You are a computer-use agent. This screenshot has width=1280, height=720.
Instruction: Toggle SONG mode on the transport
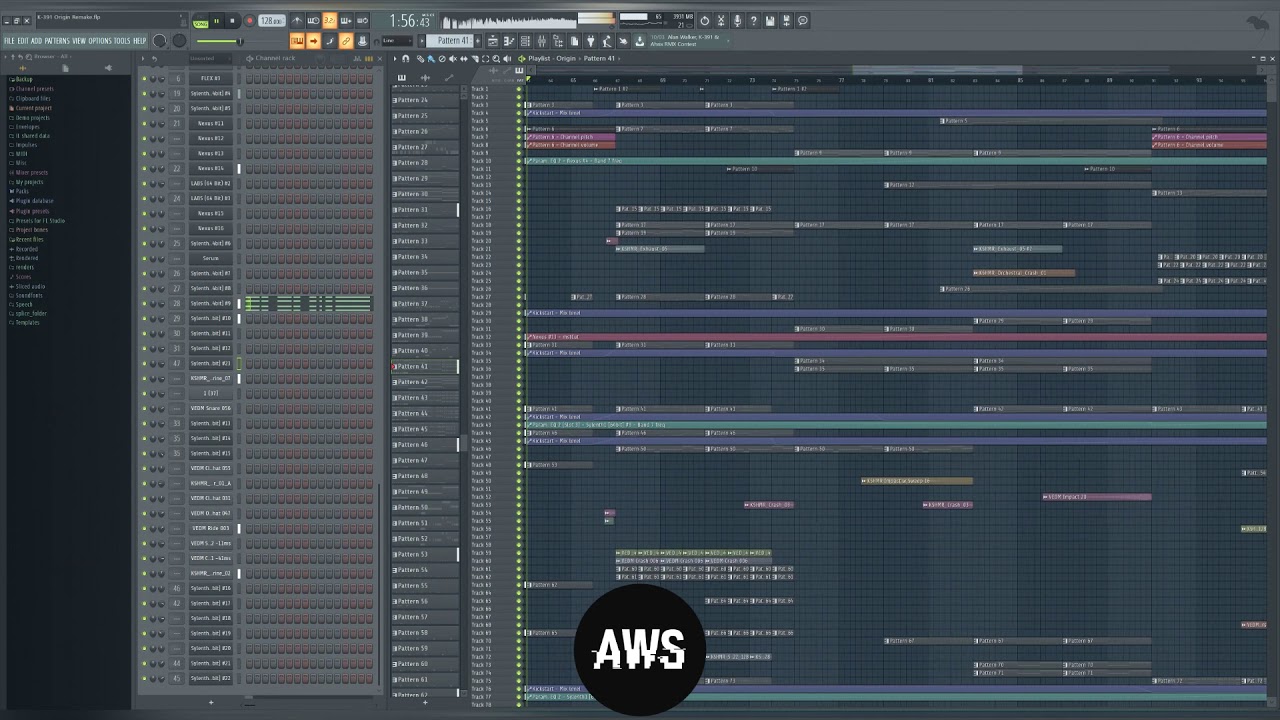200,22
